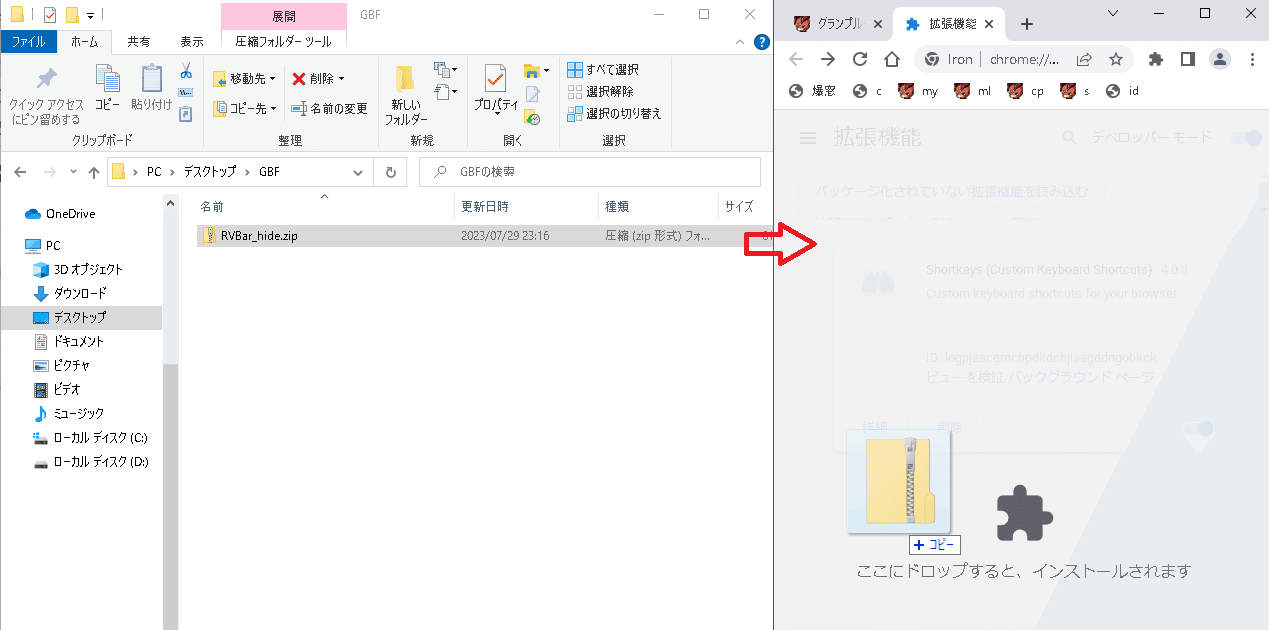1269x630 pixels.
Task: Open Extensions puzzle icon in browser toolbar
Action: (x=1156, y=59)
